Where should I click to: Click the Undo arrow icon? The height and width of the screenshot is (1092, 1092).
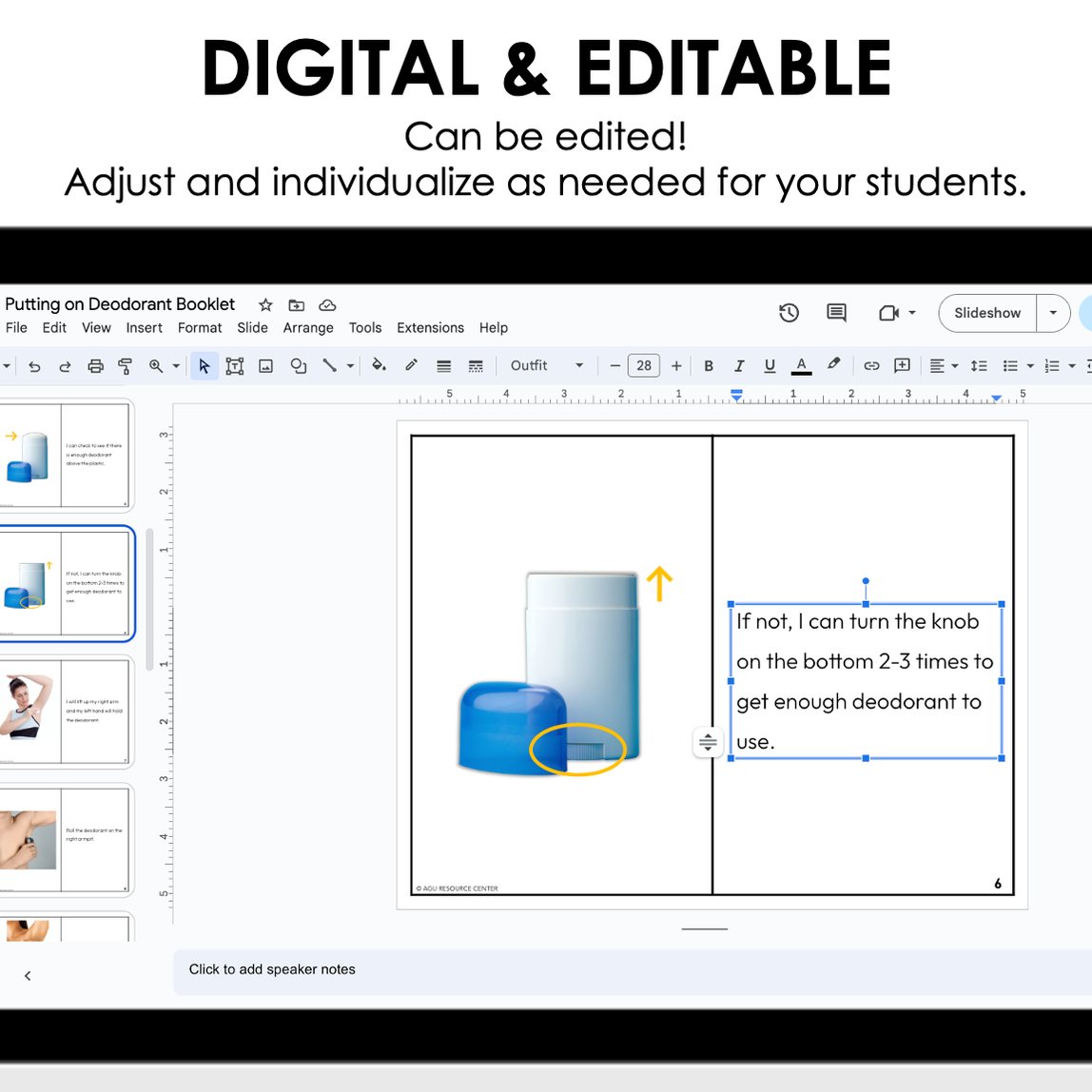click(x=35, y=366)
